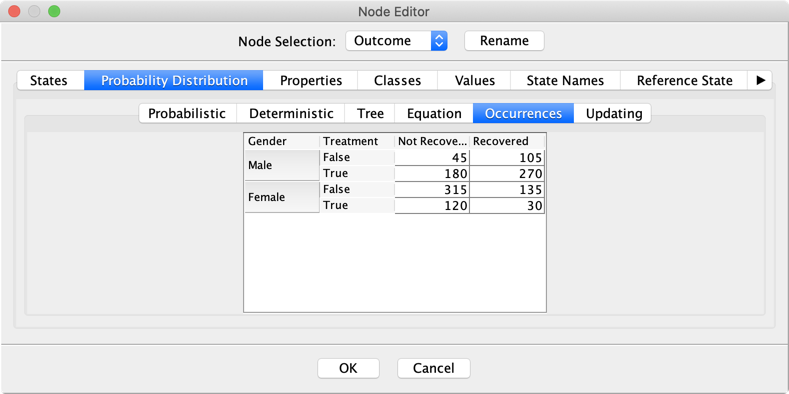Open the Node Selection dropdown showing Outcome

tap(397, 41)
